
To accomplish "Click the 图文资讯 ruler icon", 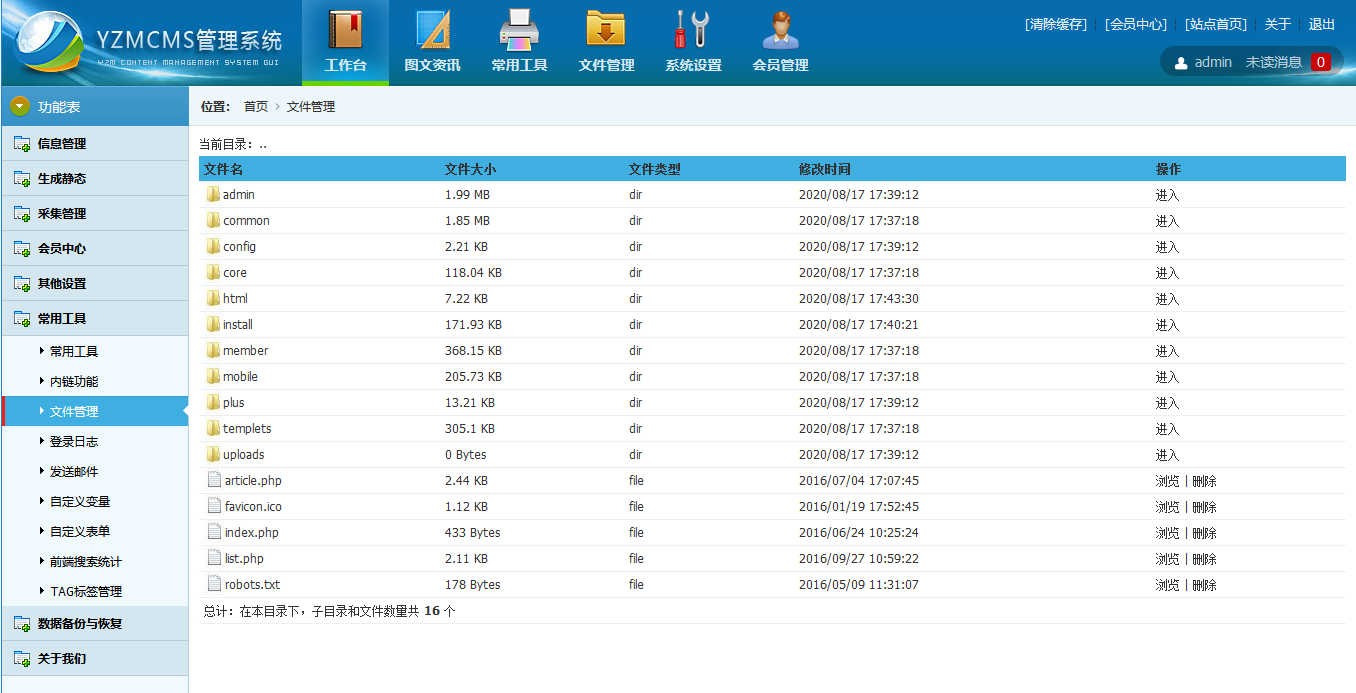I will [432, 30].
